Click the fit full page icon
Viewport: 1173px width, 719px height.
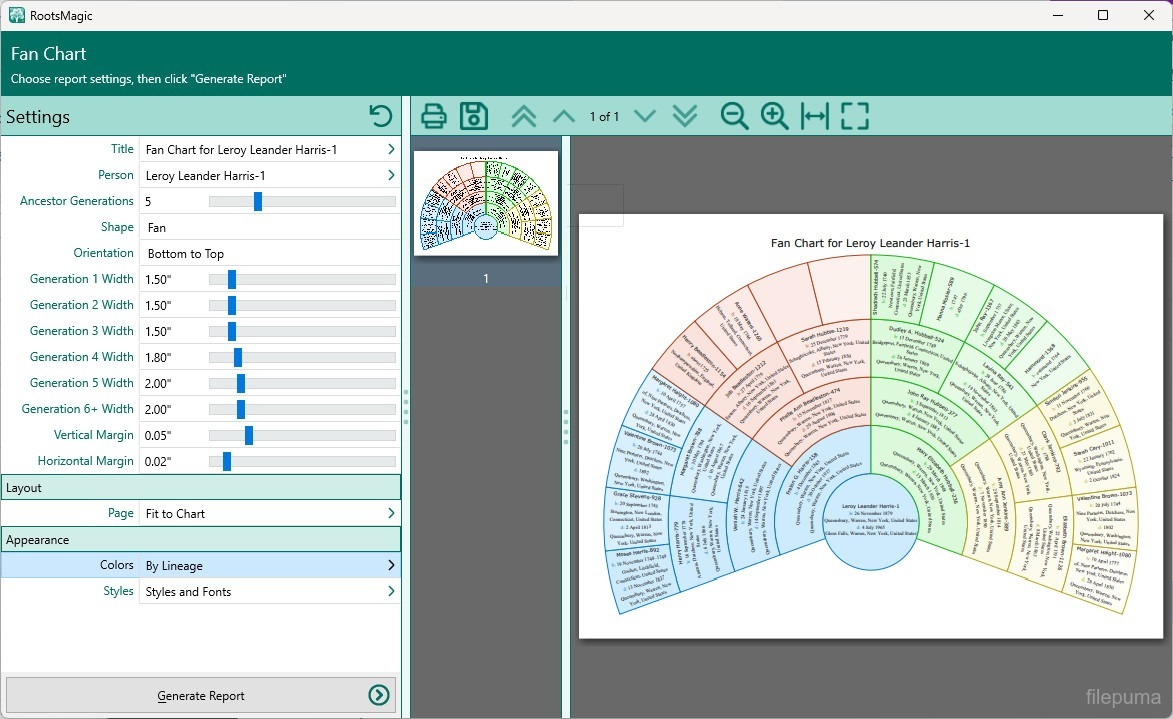point(854,116)
